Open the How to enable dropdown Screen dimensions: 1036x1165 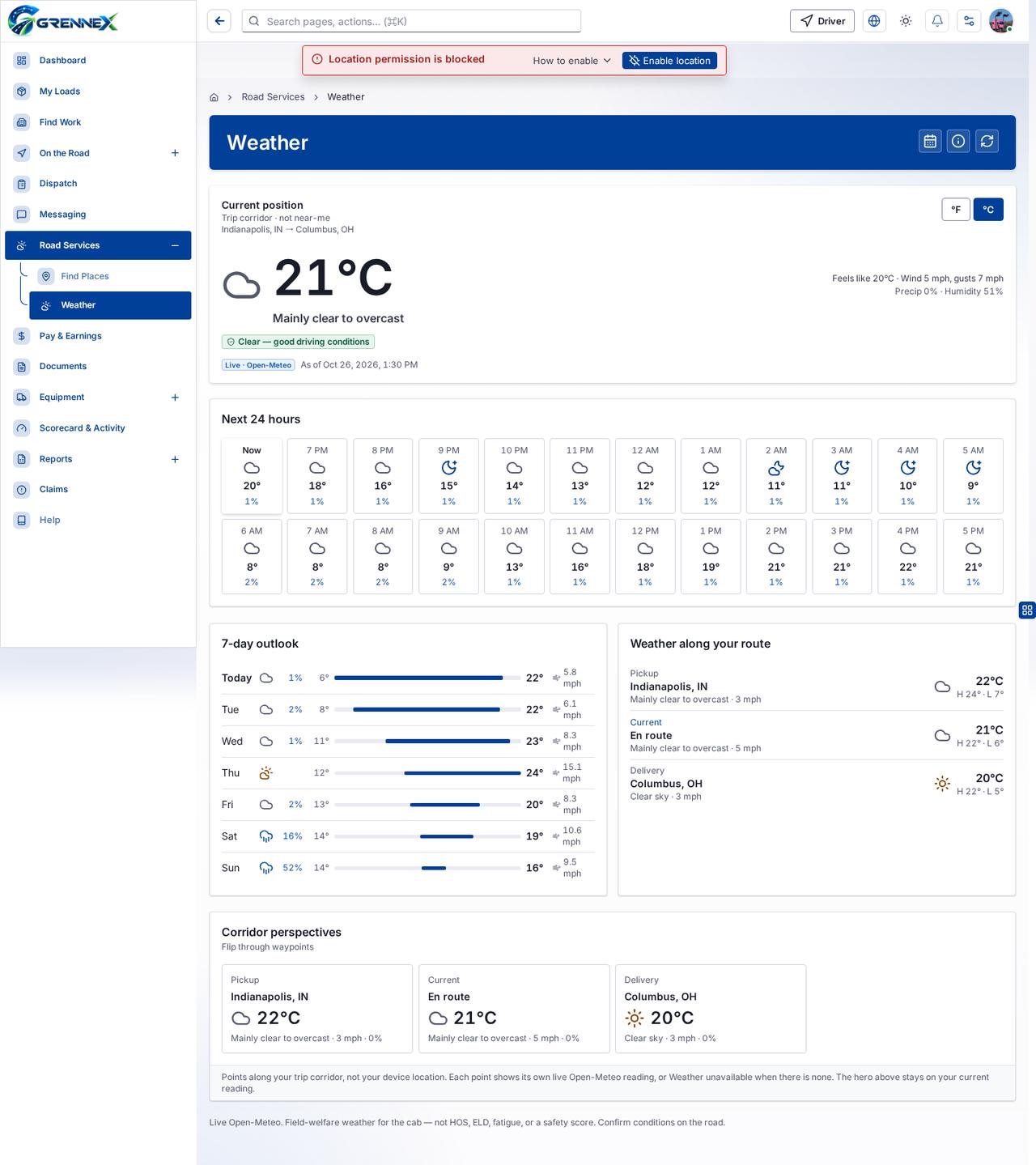572,61
